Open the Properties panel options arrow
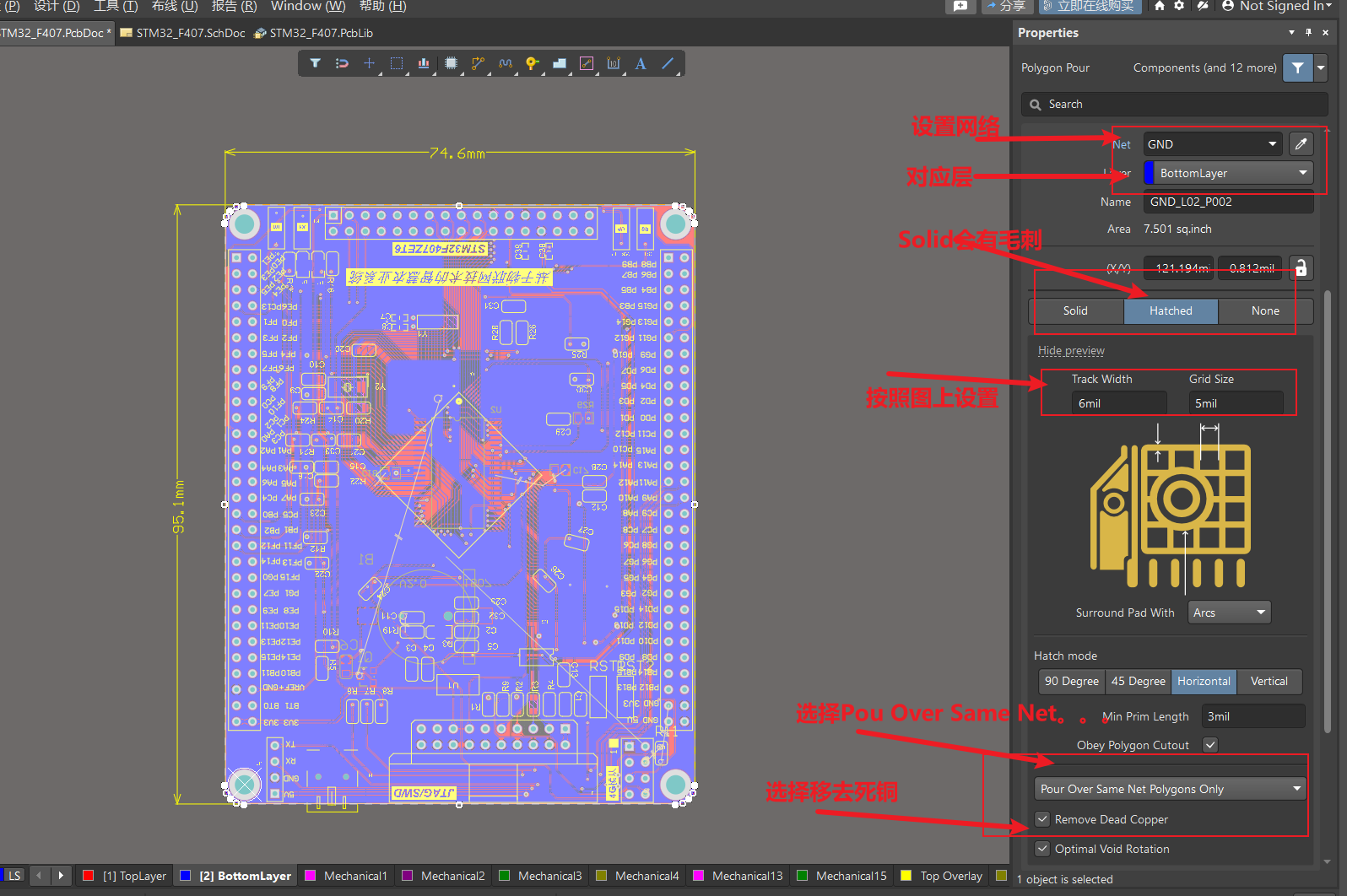Screen dimensions: 1347x896 pyautogui.click(x=1291, y=33)
